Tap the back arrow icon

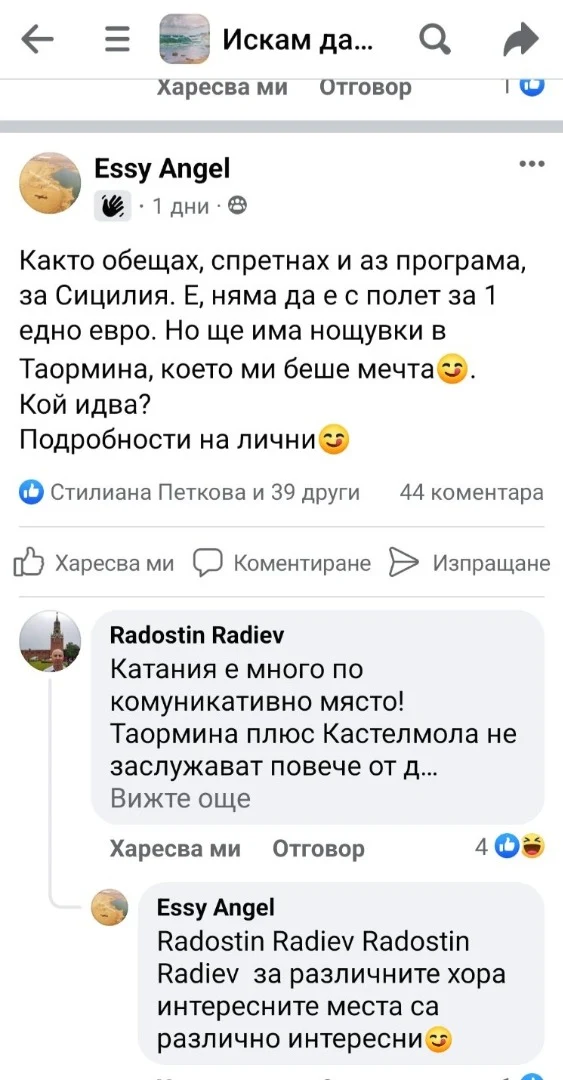click(x=37, y=40)
